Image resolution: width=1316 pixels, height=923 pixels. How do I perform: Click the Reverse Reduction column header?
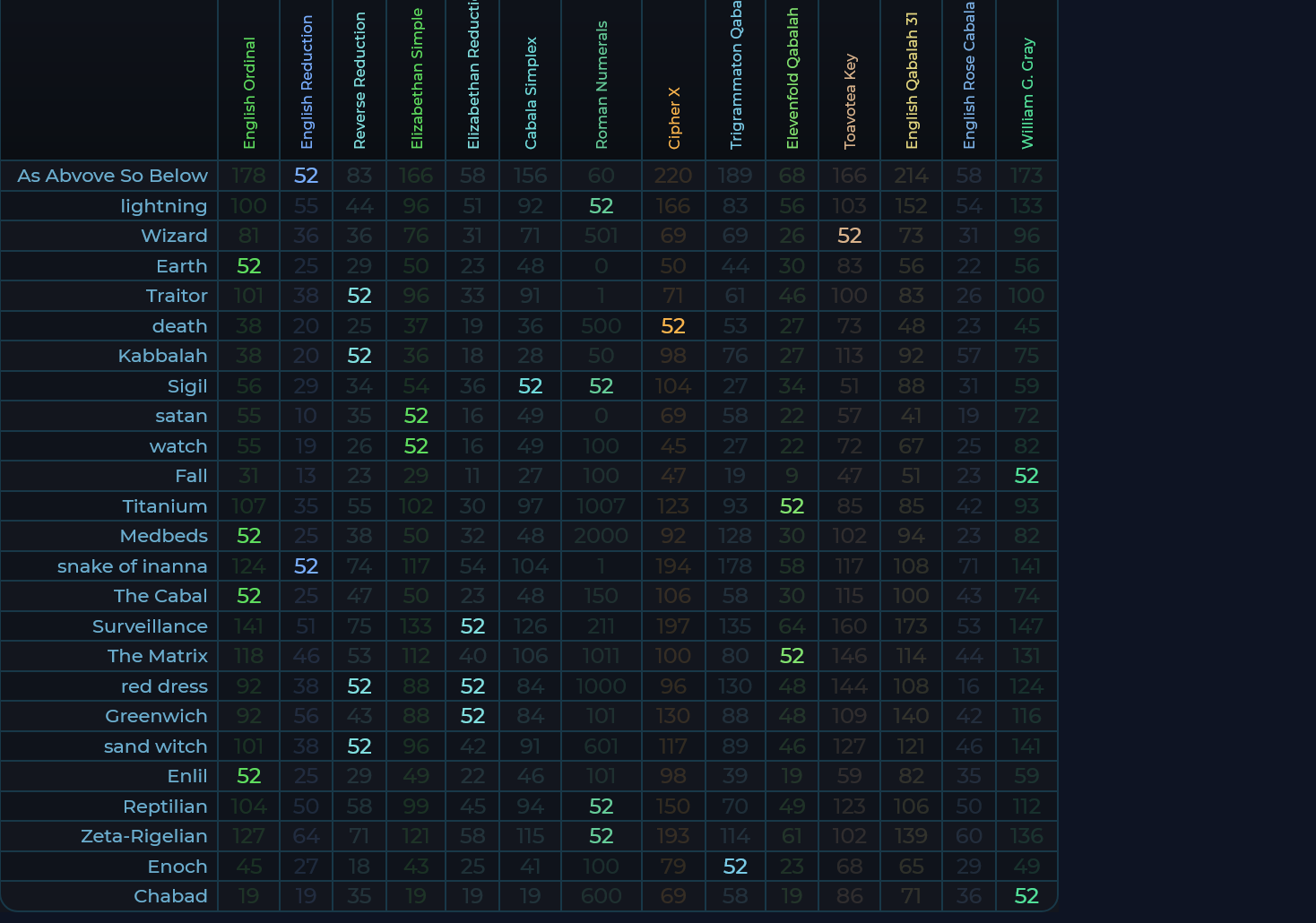(359, 81)
